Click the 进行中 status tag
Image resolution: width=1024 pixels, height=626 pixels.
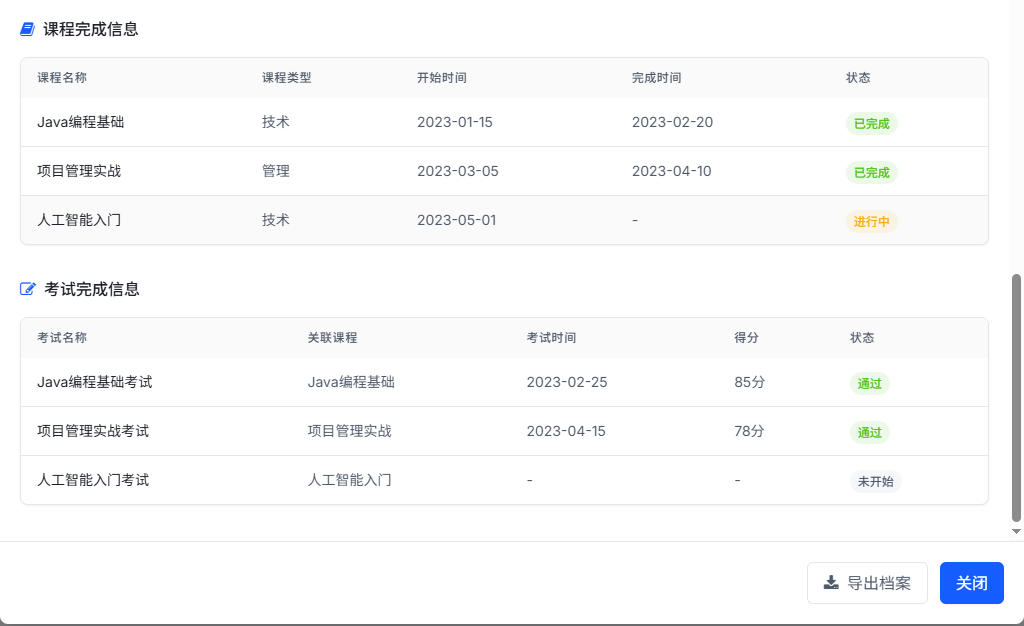coord(871,221)
